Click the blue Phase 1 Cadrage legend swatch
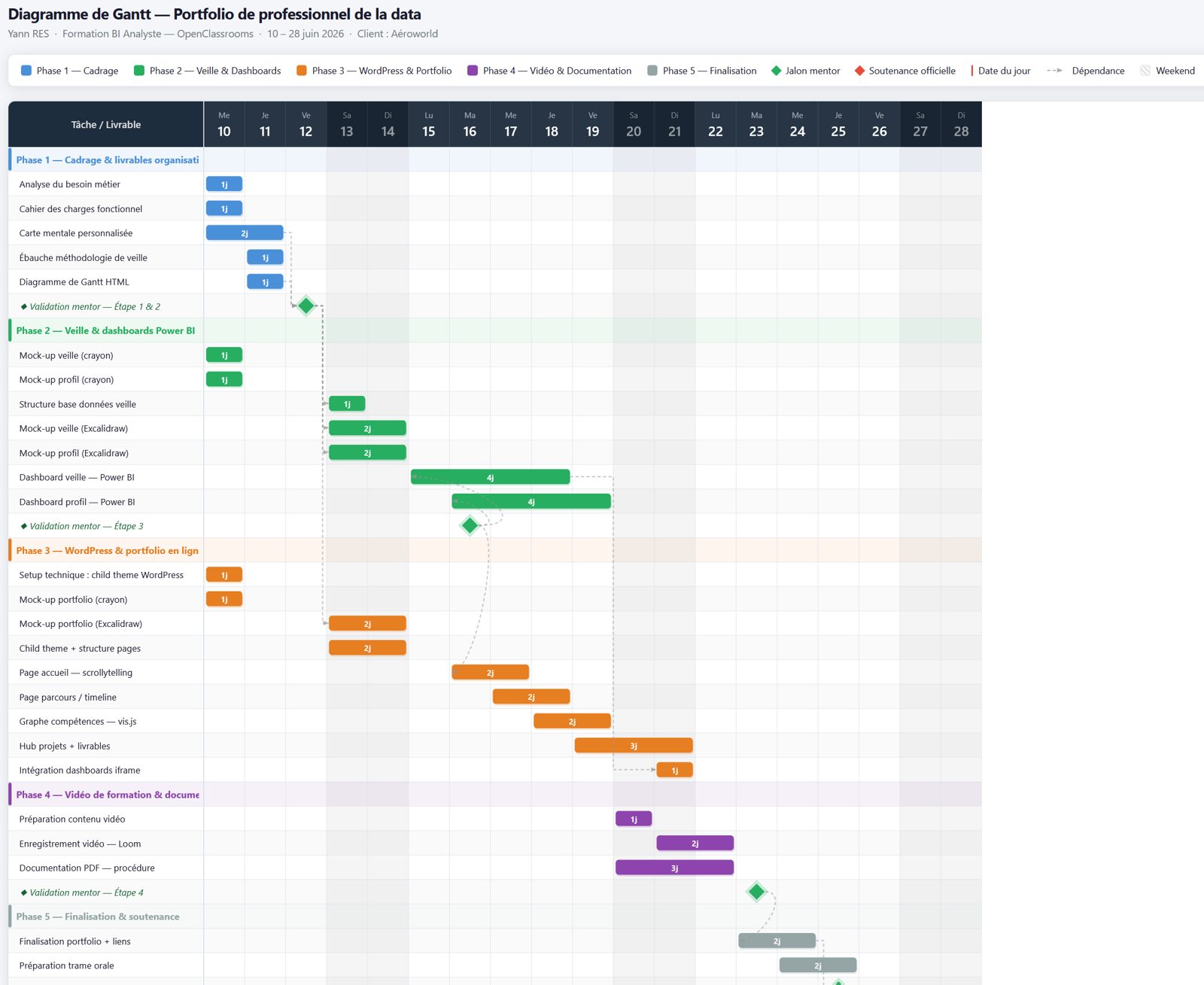1204x985 pixels. point(26,71)
